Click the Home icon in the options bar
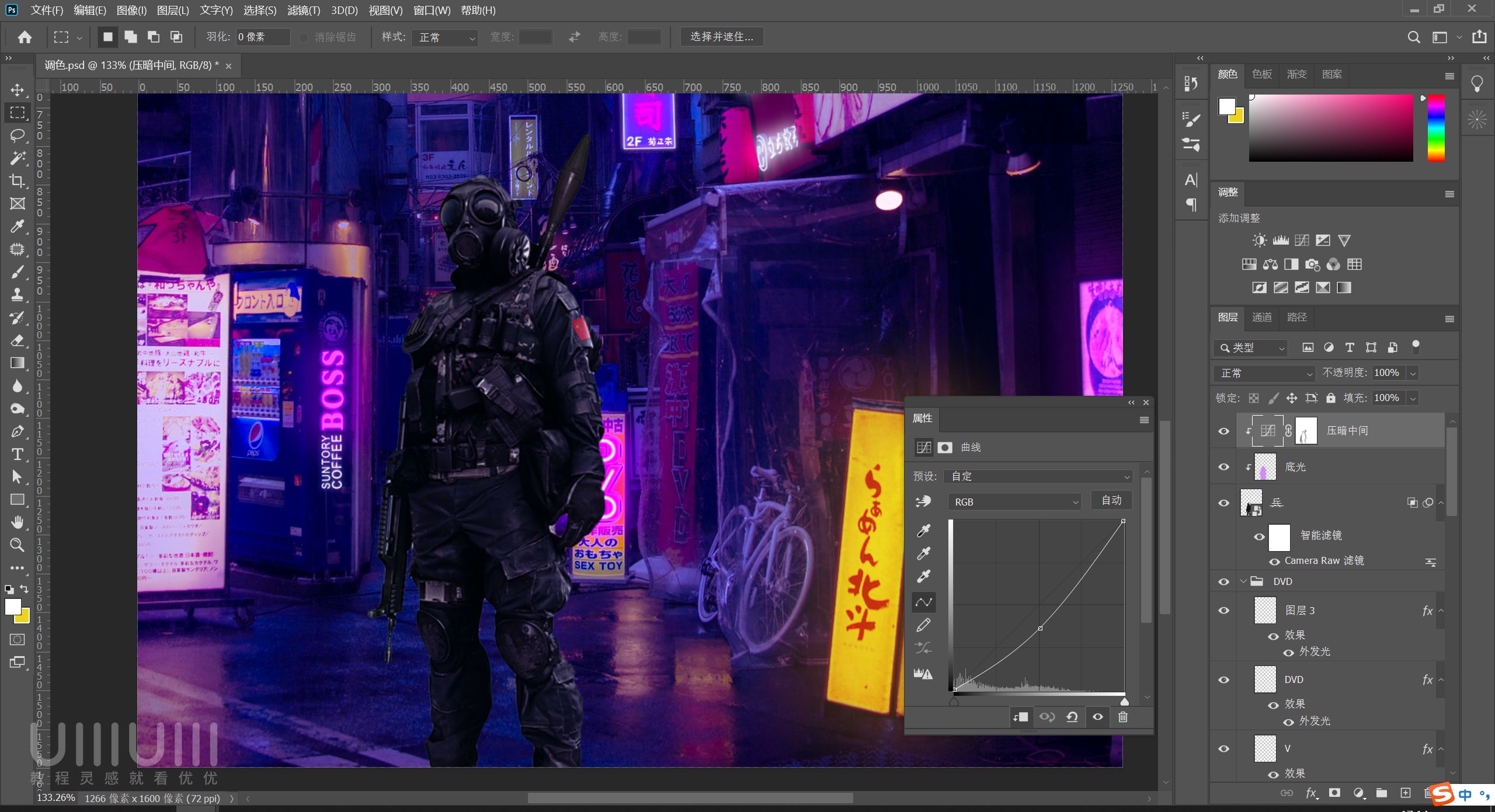Viewport: 1495px width, 812px height. coord(25,37)
